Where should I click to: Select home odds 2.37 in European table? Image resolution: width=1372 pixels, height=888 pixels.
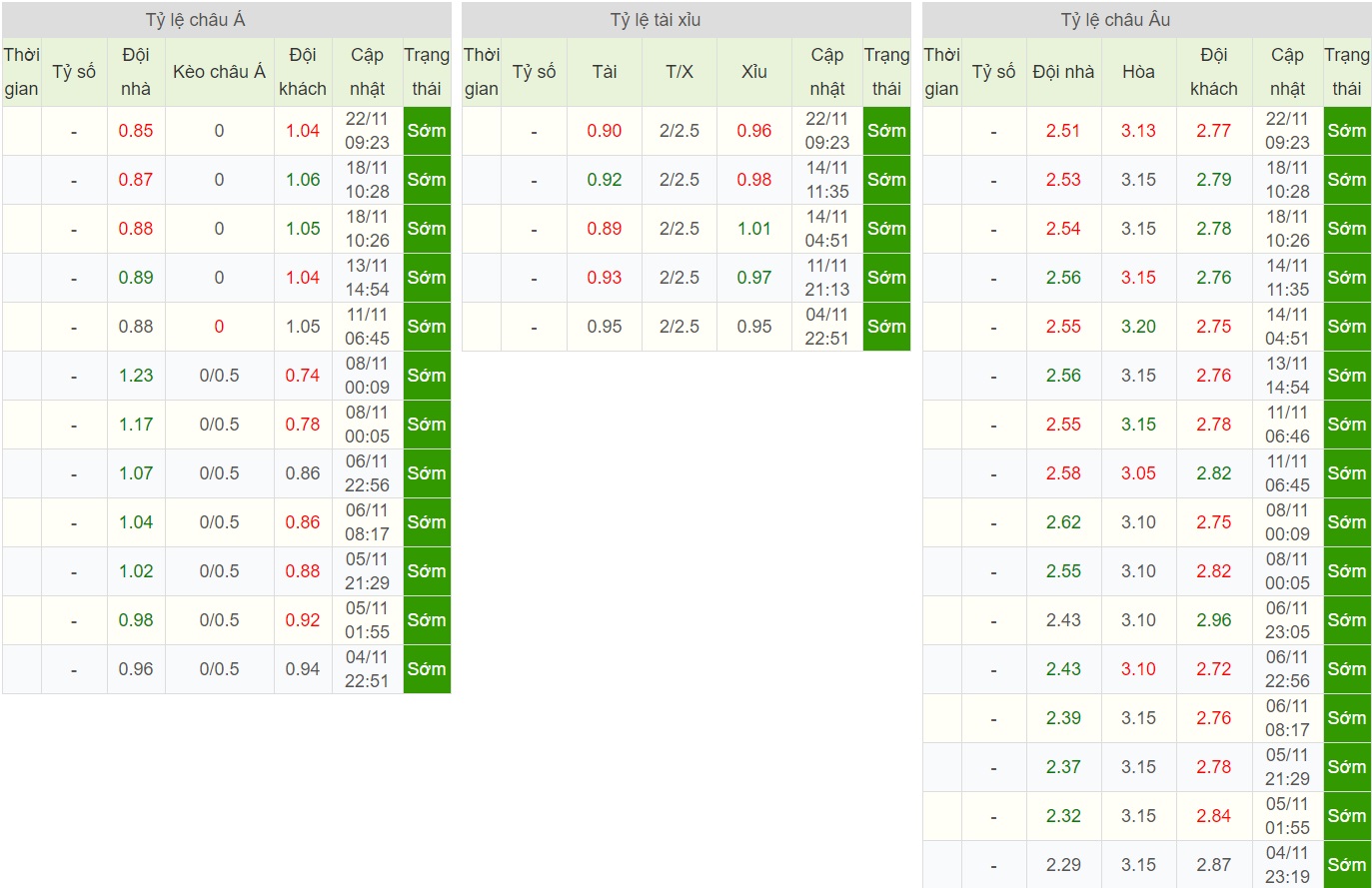[x=1063, y=767]
